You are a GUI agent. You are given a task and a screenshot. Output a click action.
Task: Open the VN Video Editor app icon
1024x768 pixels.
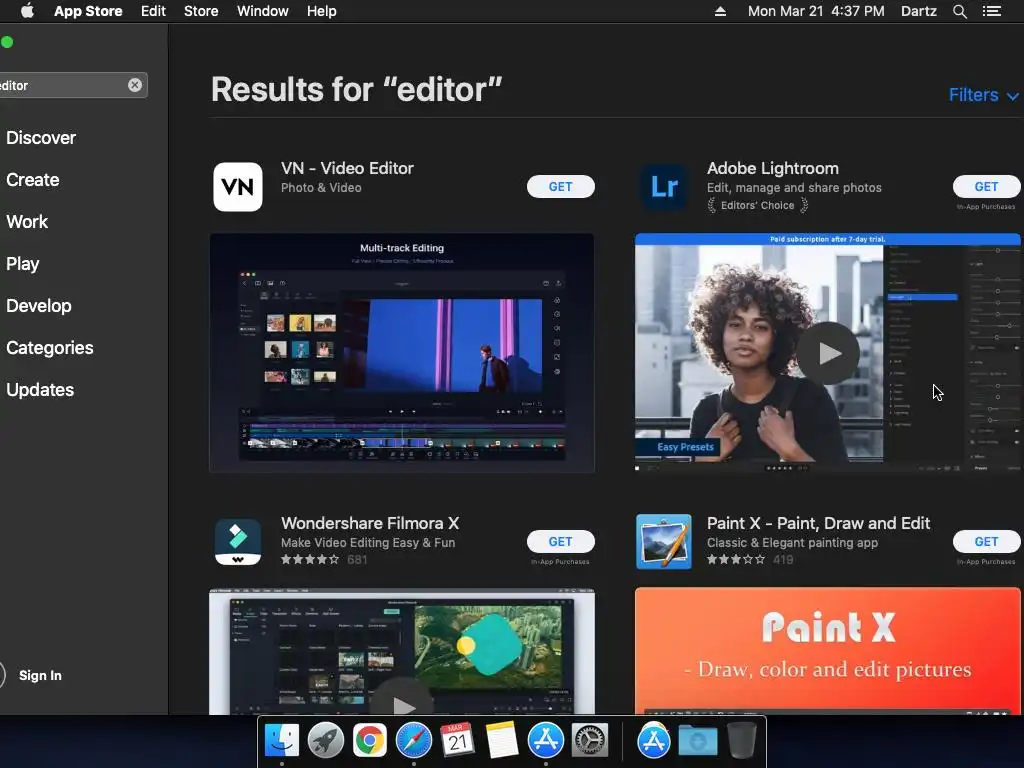point(238,187)
